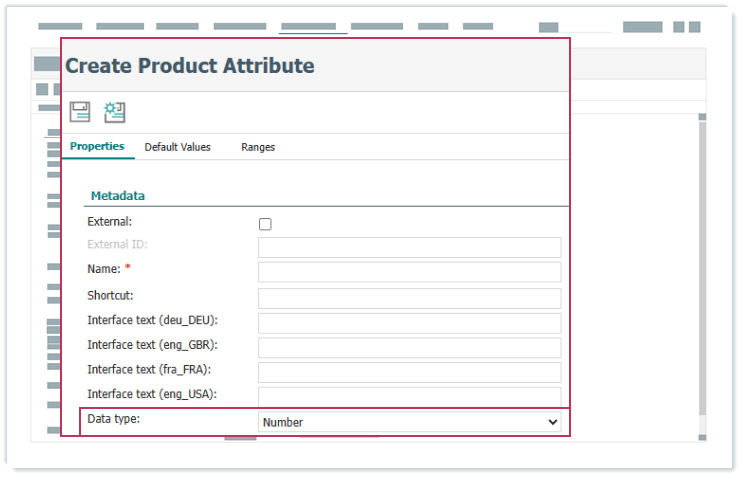Click the External label text
The width and height of the screenshot is (742, 478).
[x=110, y=221]
